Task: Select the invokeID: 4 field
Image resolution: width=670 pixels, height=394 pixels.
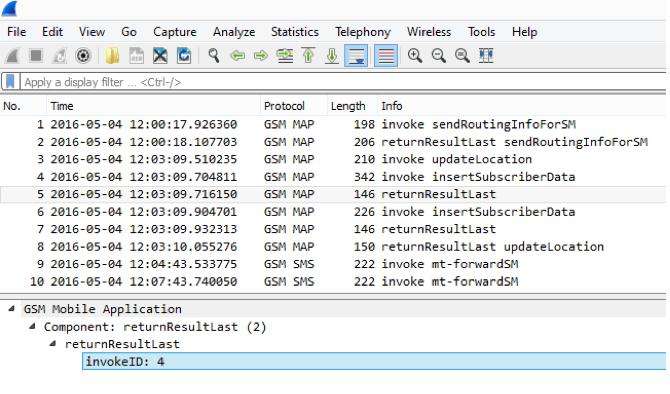Action: pyautogui.click(x=374, y=362)
